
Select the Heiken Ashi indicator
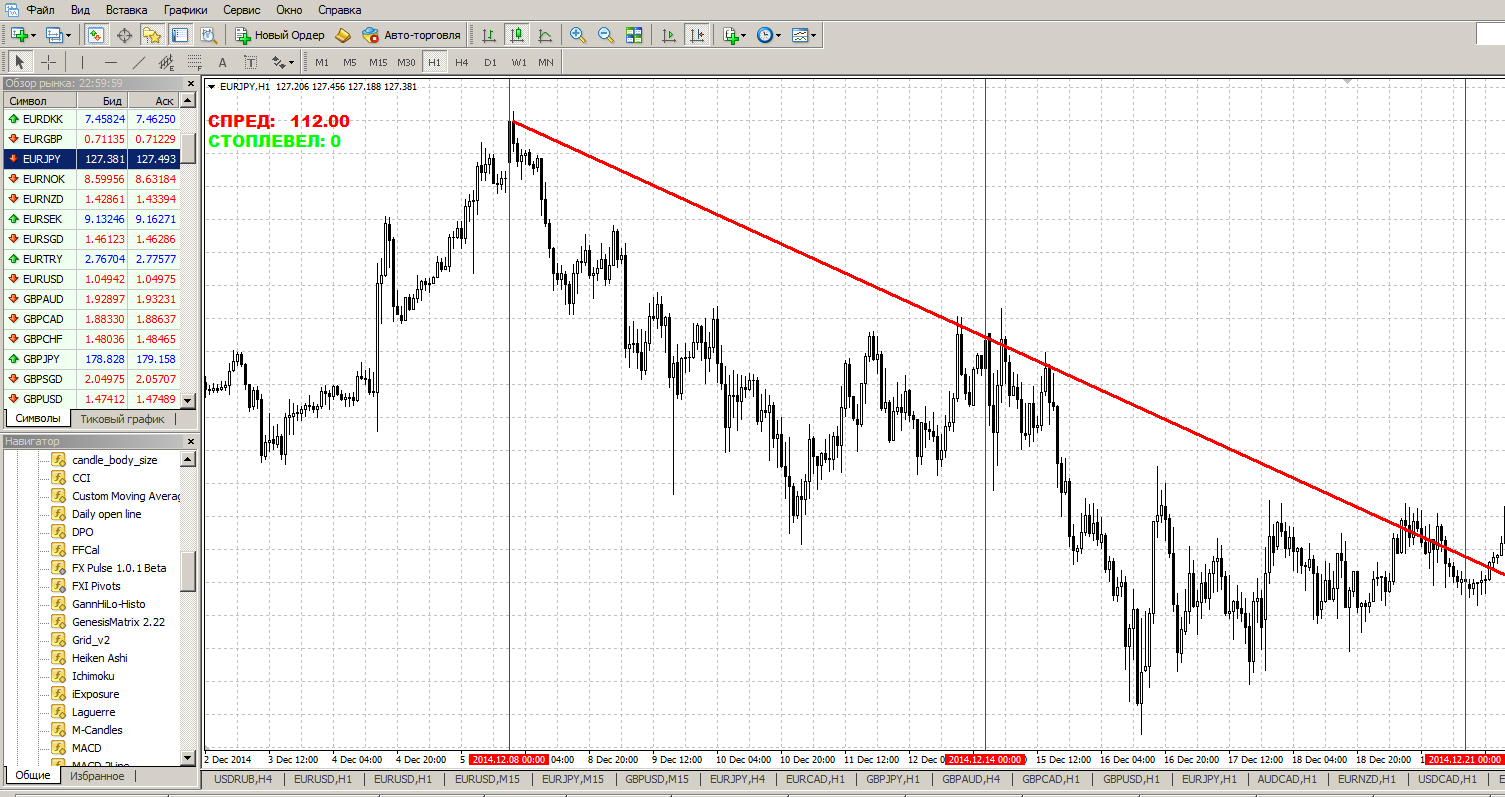(x=99, y=658)
